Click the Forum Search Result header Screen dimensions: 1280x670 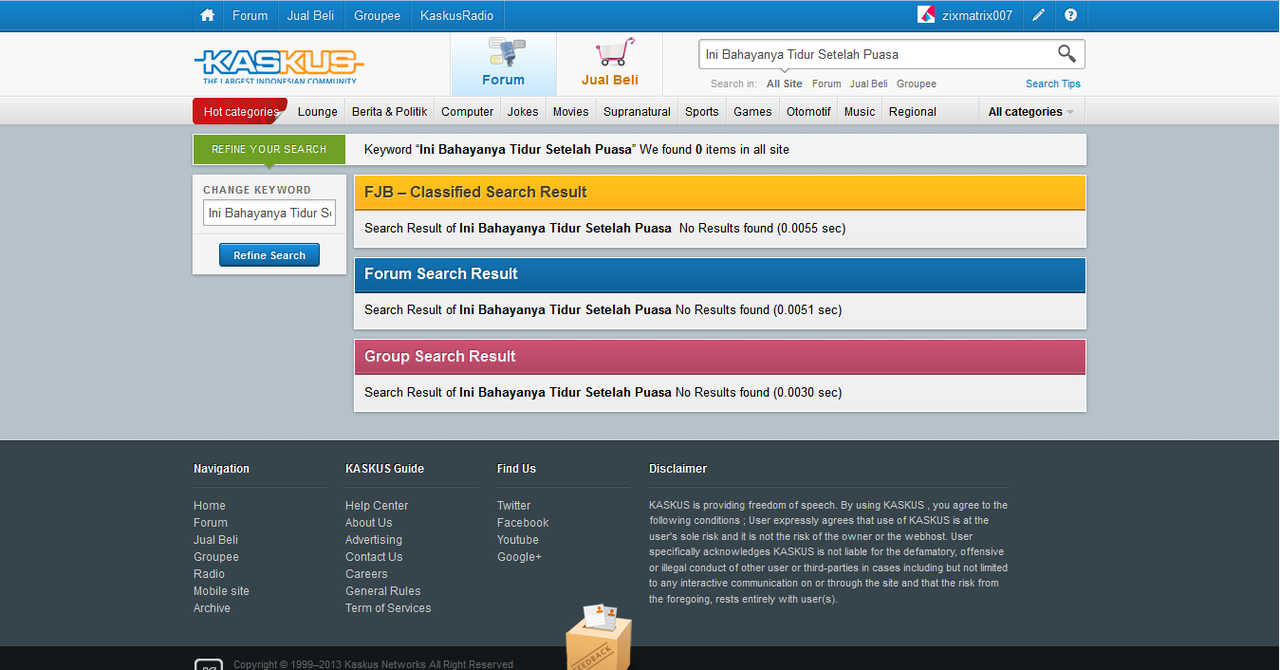point(720,274)
